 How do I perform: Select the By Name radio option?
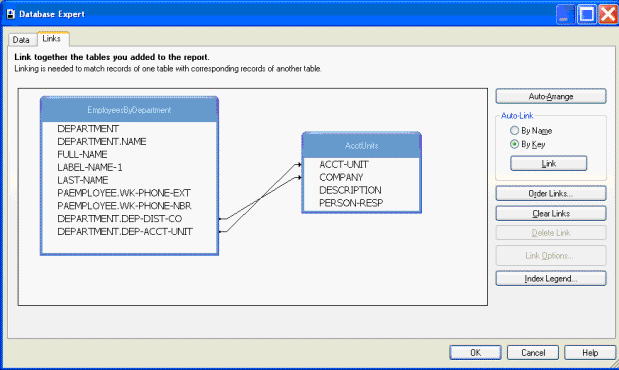click(x=531, y=130)
